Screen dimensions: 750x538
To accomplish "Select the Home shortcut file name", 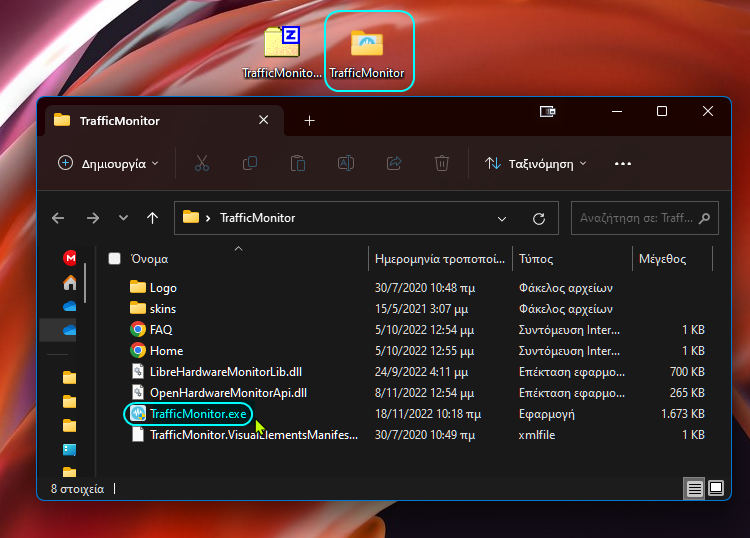I will coord(166,351).
